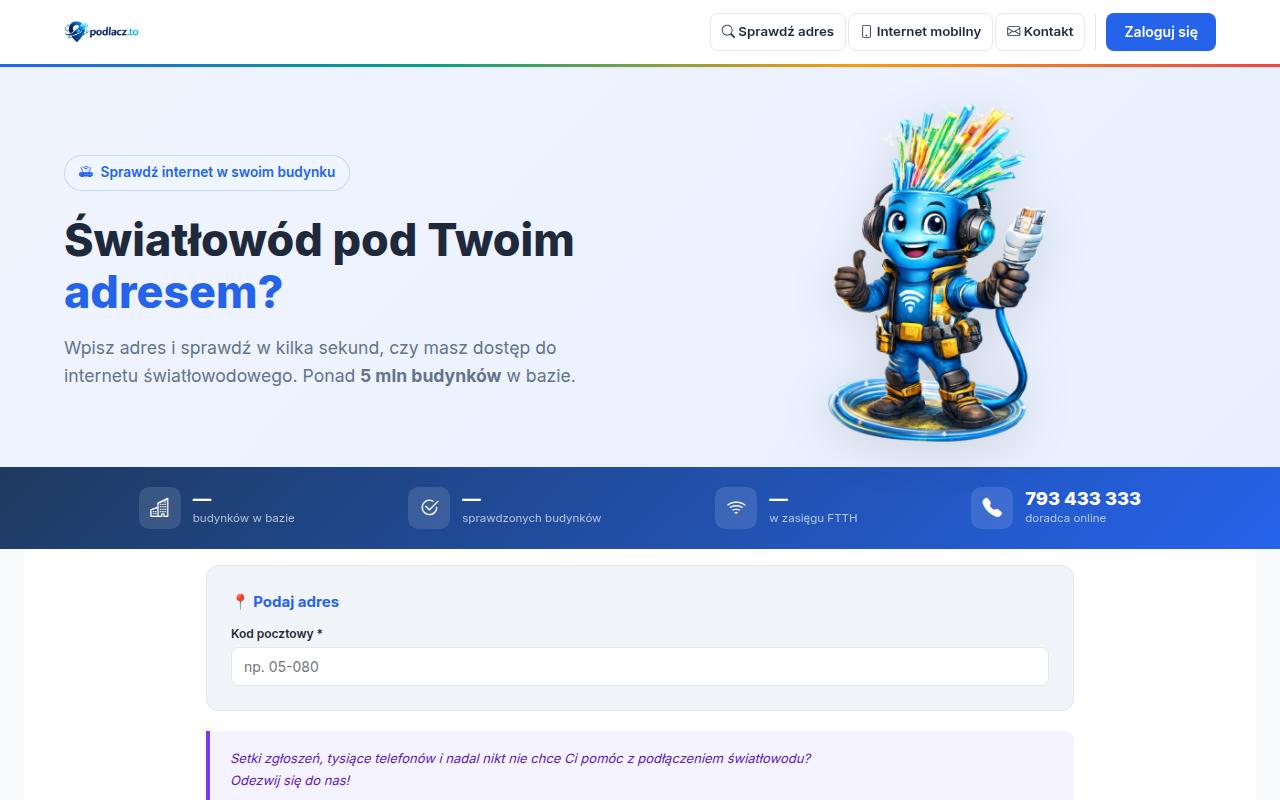Click the Podaj adres section heading
This screenshot has height=800, width=1280.
point(296,602)
